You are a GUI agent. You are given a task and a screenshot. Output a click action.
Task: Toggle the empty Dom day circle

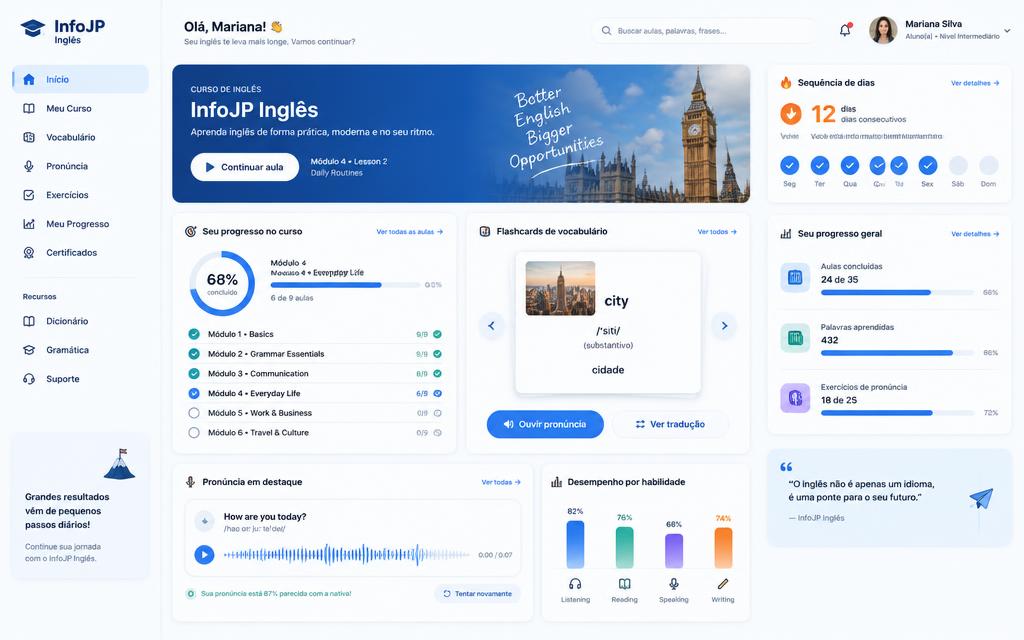pos(989,165)
